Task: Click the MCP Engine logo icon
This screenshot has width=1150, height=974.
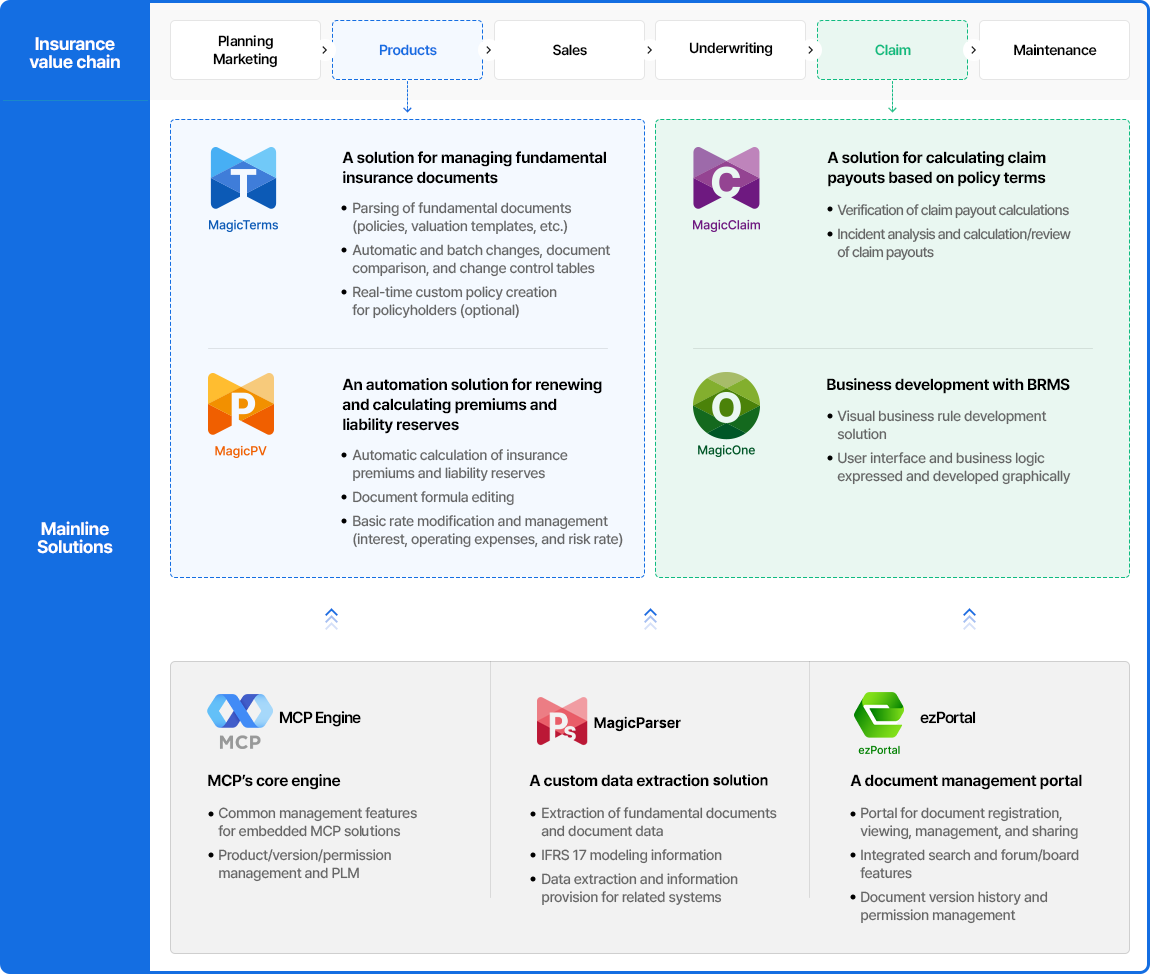Action: (x=240, y=721)
